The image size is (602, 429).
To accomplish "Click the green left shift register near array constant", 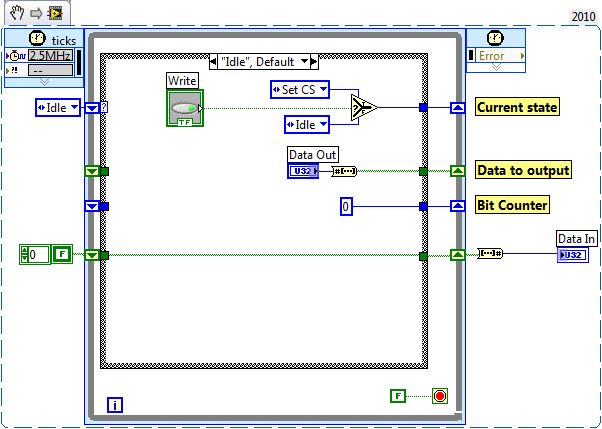I will (92, 255).
